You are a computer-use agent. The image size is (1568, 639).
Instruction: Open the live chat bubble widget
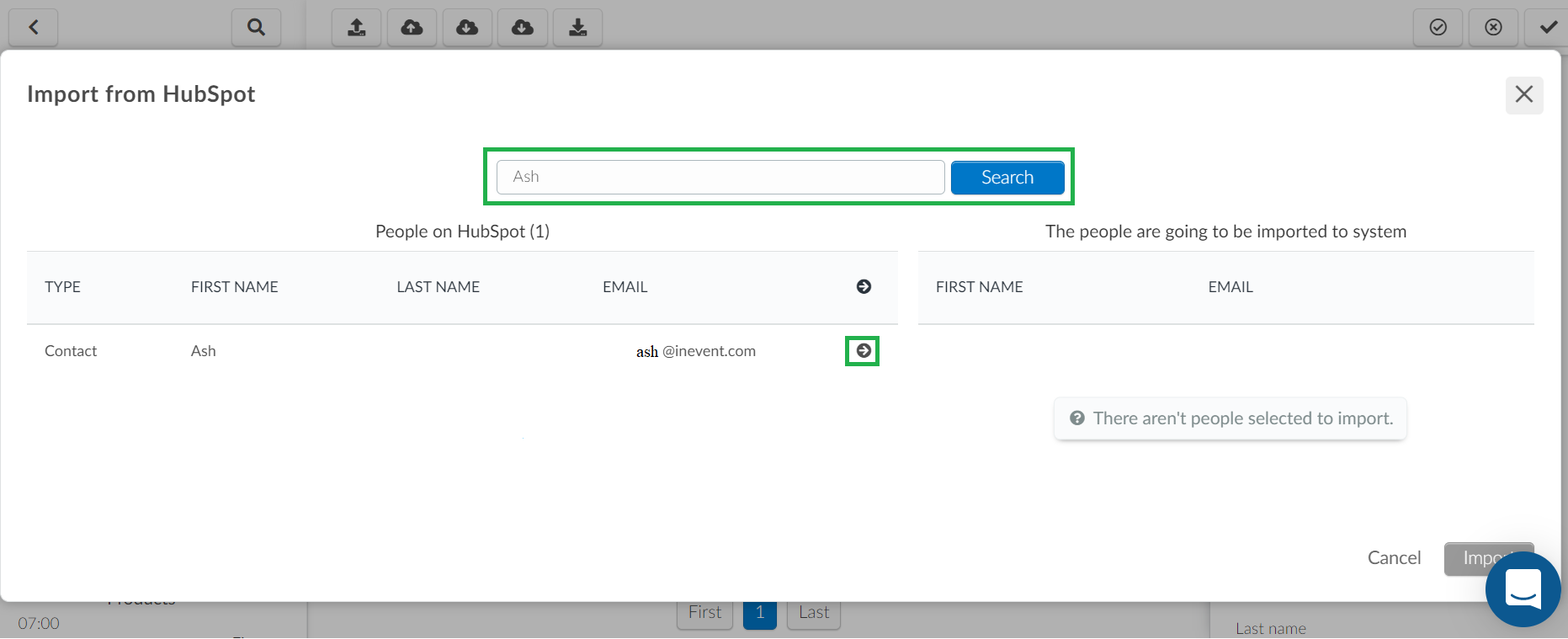point(1523,589)
